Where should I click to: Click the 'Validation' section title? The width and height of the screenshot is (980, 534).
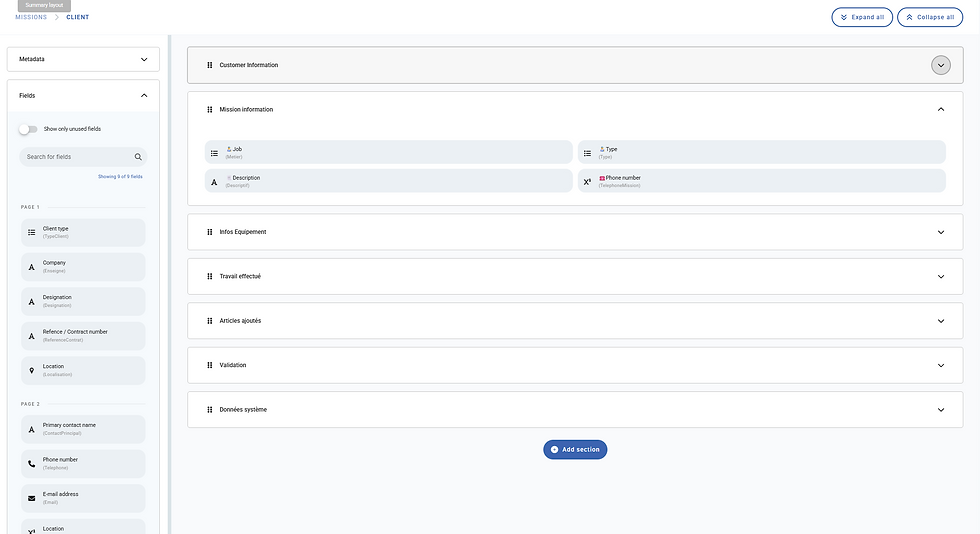[232, 365]
